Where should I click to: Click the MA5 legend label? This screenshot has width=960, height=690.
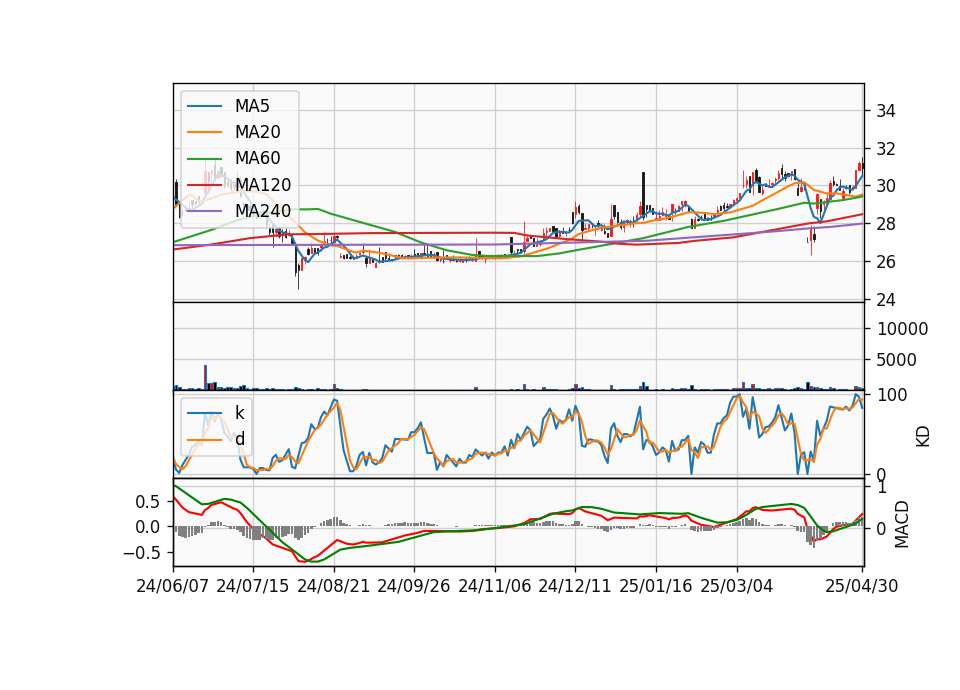coord(252,106)
